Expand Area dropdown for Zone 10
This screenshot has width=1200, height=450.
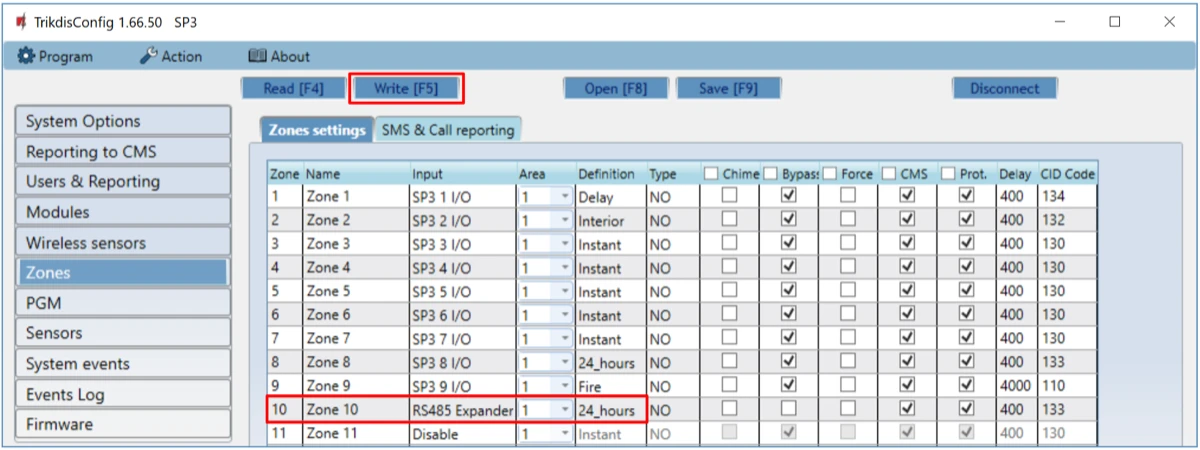(x=565, y=409)
